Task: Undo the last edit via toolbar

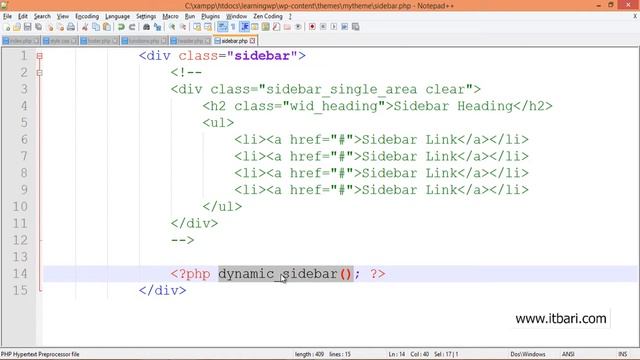Action: [121, 27]
